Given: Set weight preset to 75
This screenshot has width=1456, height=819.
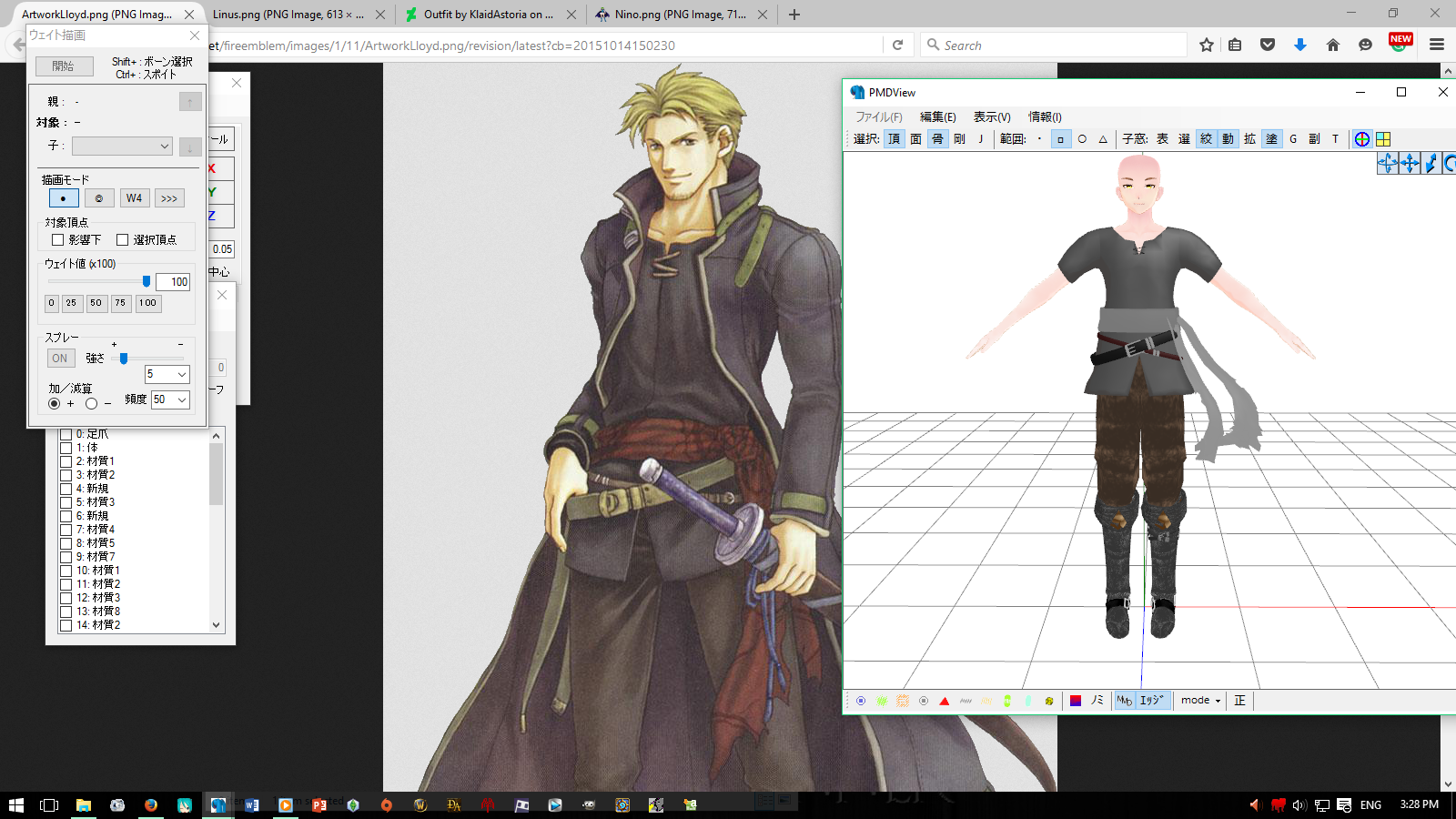Looking at the screenshot, I should tap(120, 303).
